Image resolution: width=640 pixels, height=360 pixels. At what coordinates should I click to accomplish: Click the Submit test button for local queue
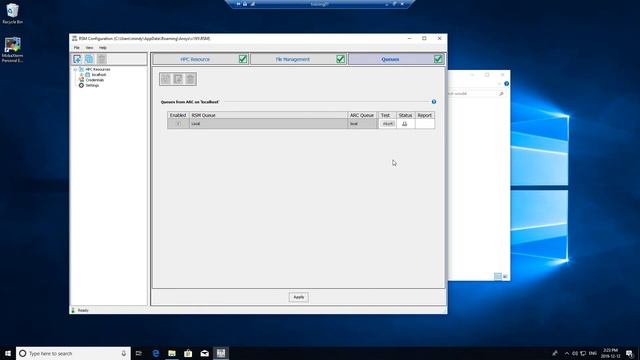point(387,124)
